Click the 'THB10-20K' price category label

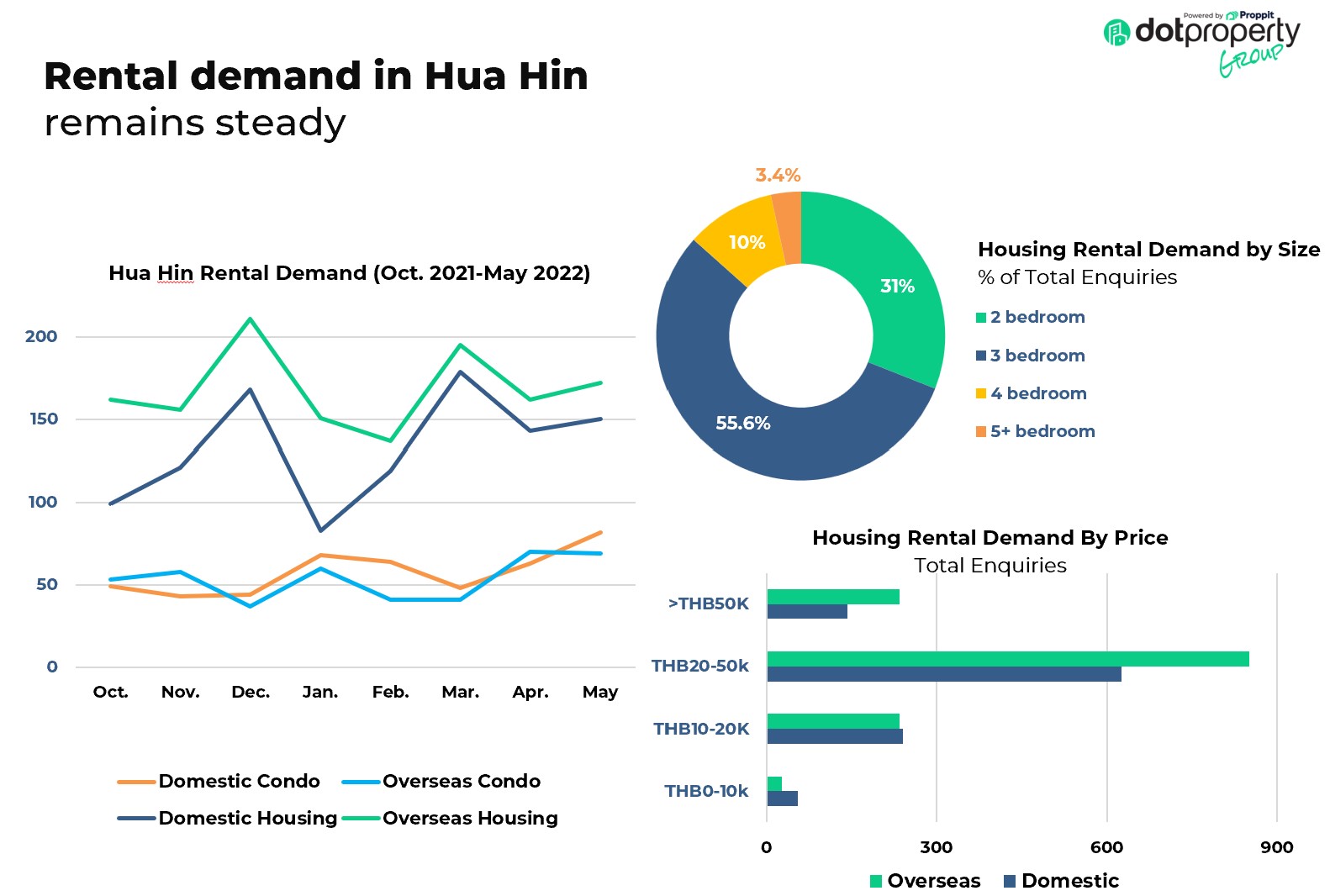[701, 729]
